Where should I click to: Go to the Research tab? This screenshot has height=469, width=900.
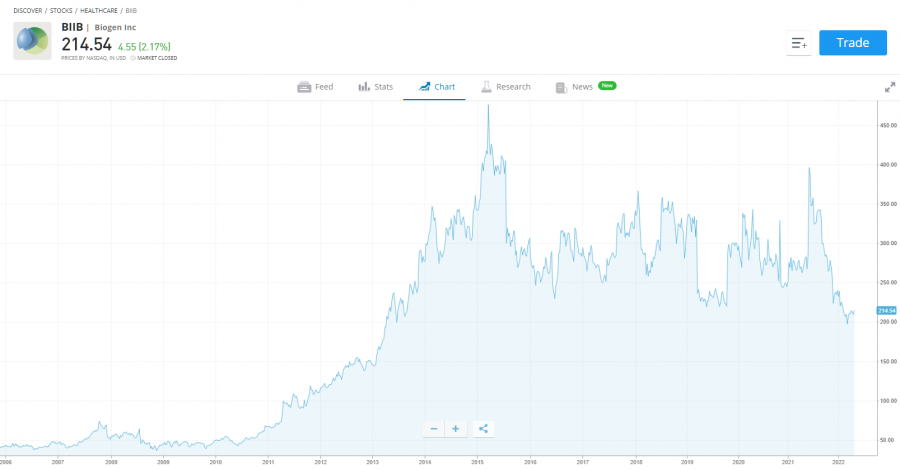click(x=506, y=87)
